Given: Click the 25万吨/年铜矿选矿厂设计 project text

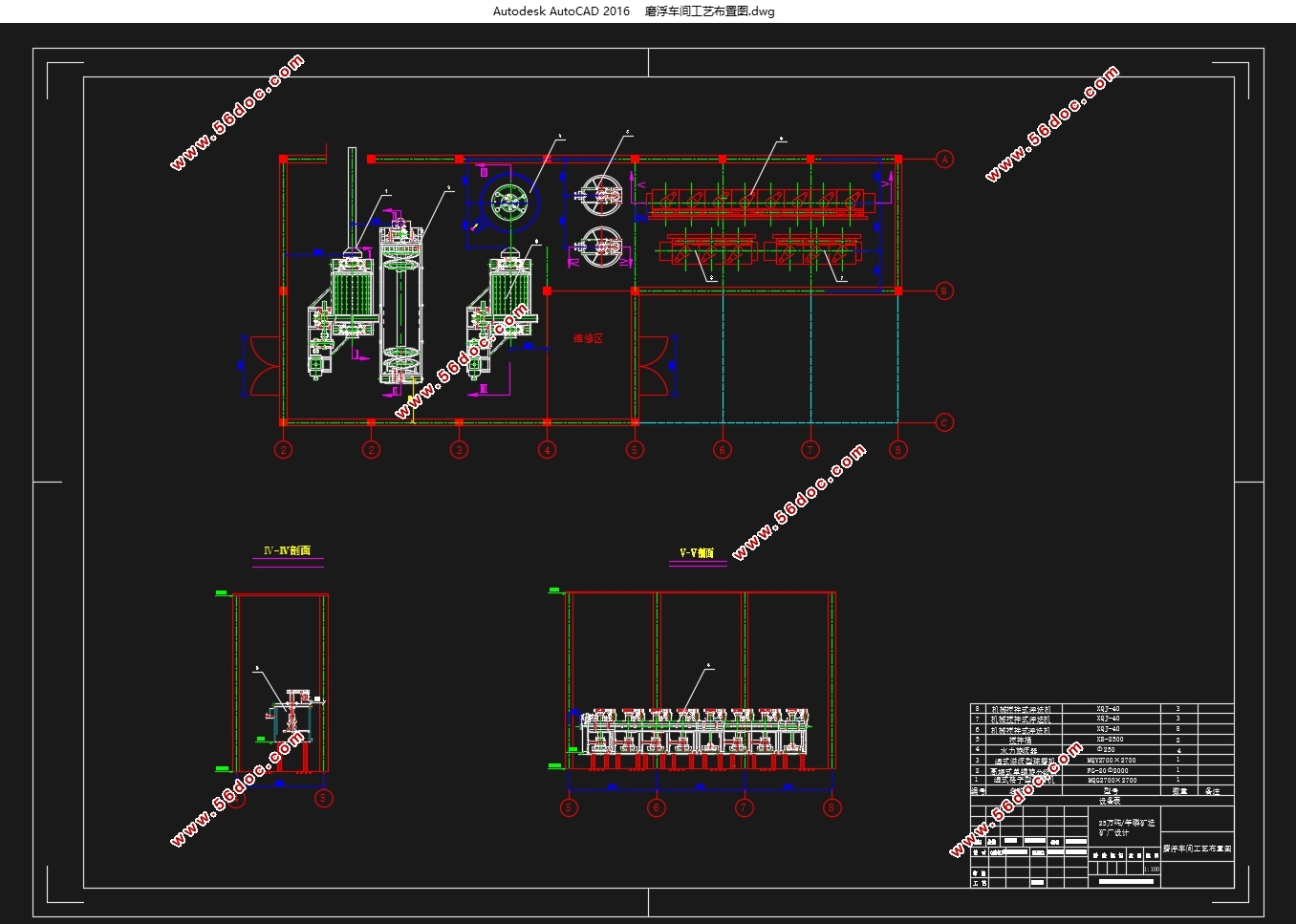Looking at the screenshot, I should (1126, 827).
